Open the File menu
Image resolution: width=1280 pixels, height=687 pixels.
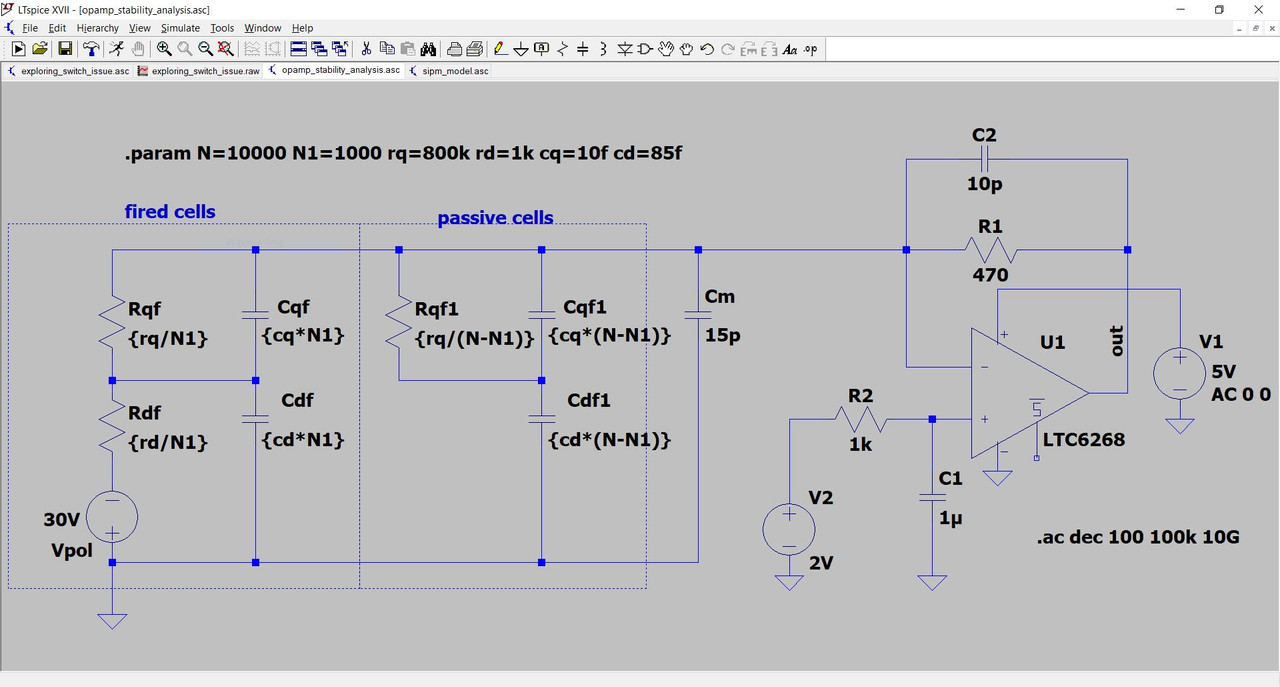point(30,28)
